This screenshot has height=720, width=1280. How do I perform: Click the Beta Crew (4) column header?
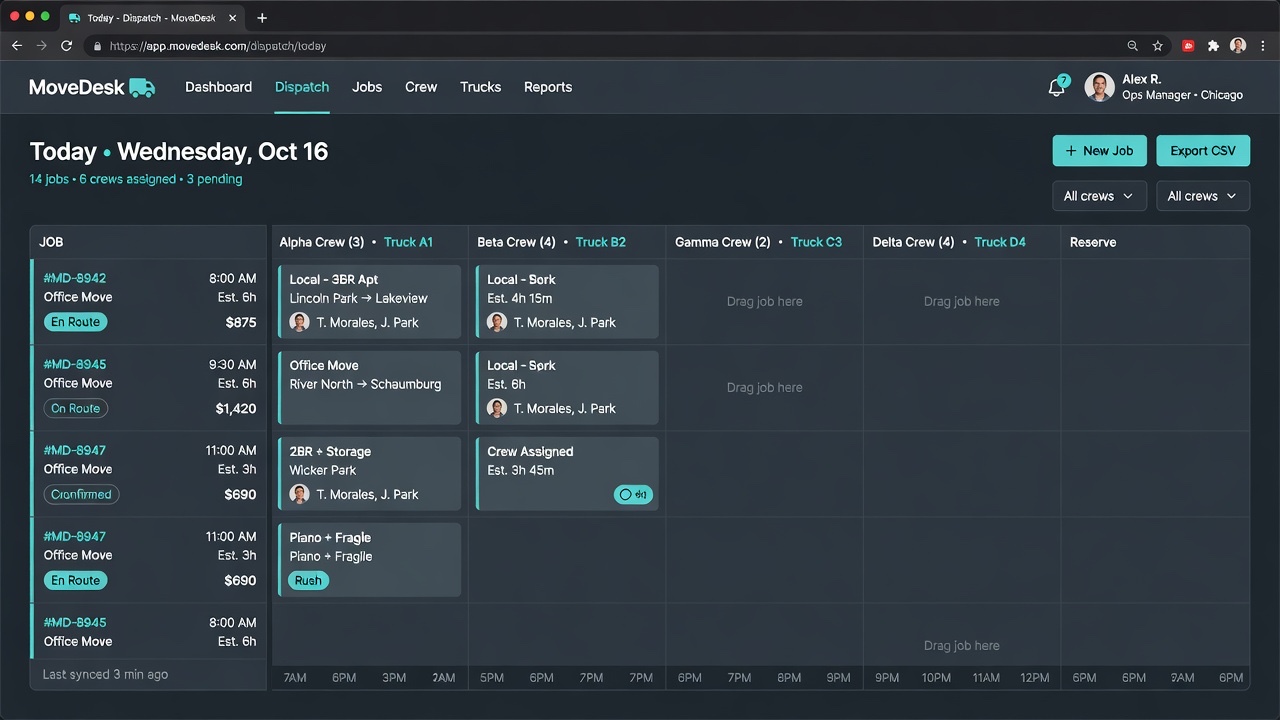pos(516,242)
